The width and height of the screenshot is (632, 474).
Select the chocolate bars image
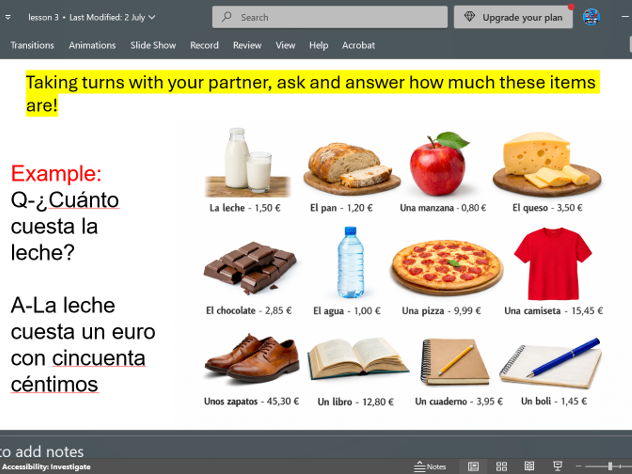(x=250, y=267)
